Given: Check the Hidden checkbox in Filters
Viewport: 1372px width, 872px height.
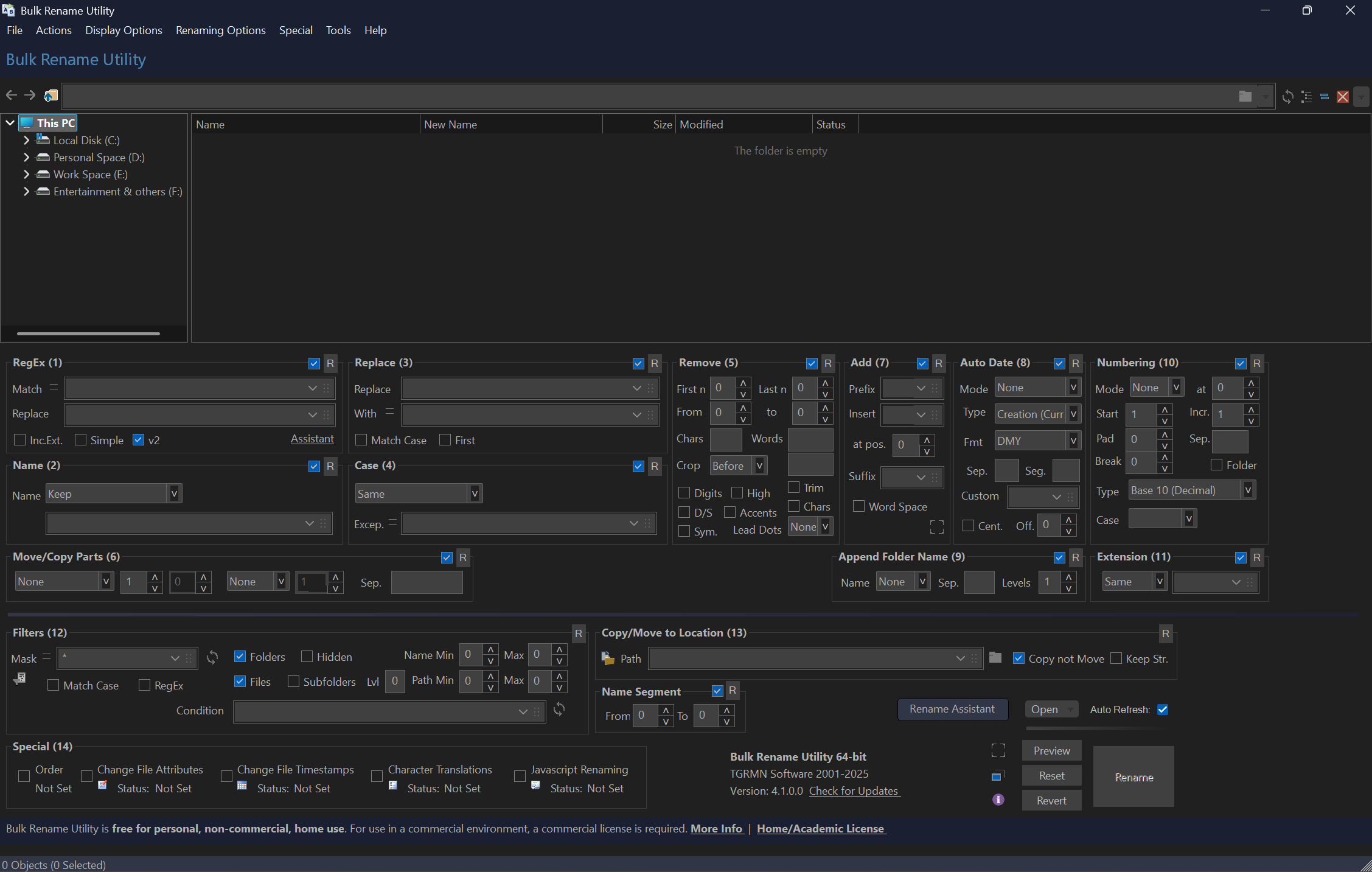Looking at the screenshot, I should (x=307, y=657).
